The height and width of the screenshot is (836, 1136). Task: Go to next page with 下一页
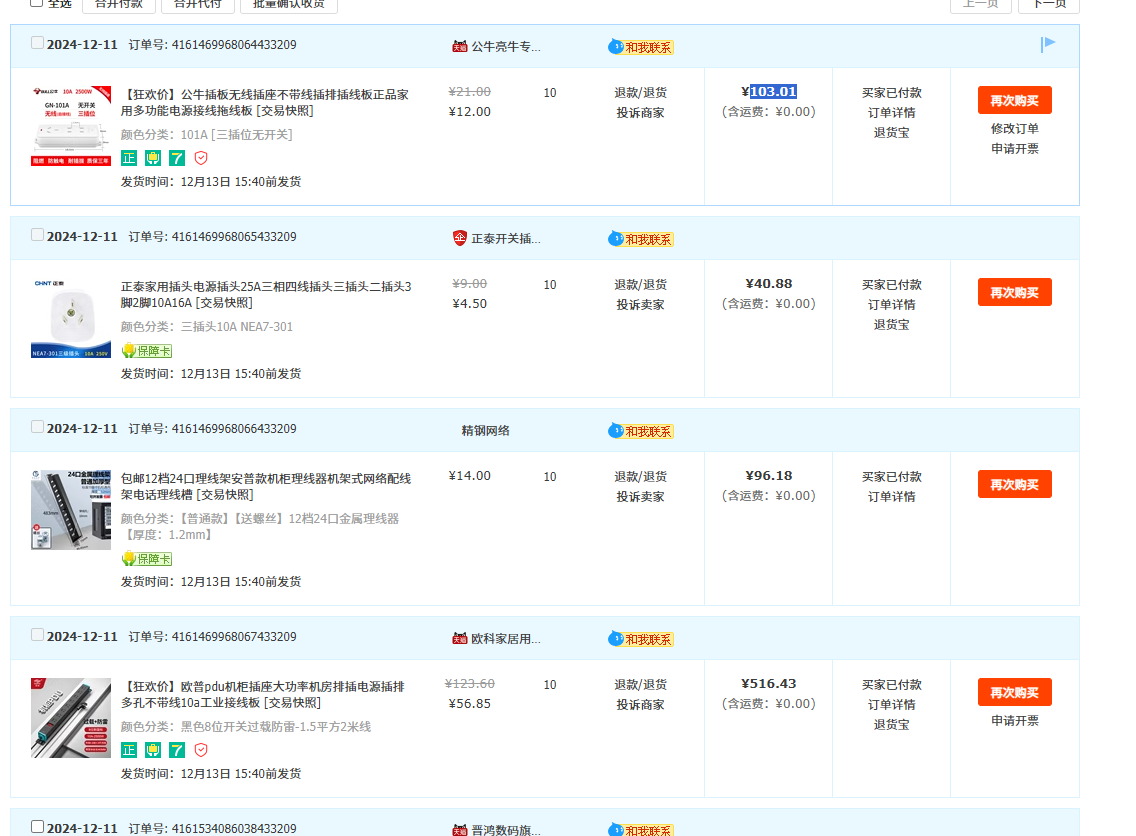point(1048,3)
